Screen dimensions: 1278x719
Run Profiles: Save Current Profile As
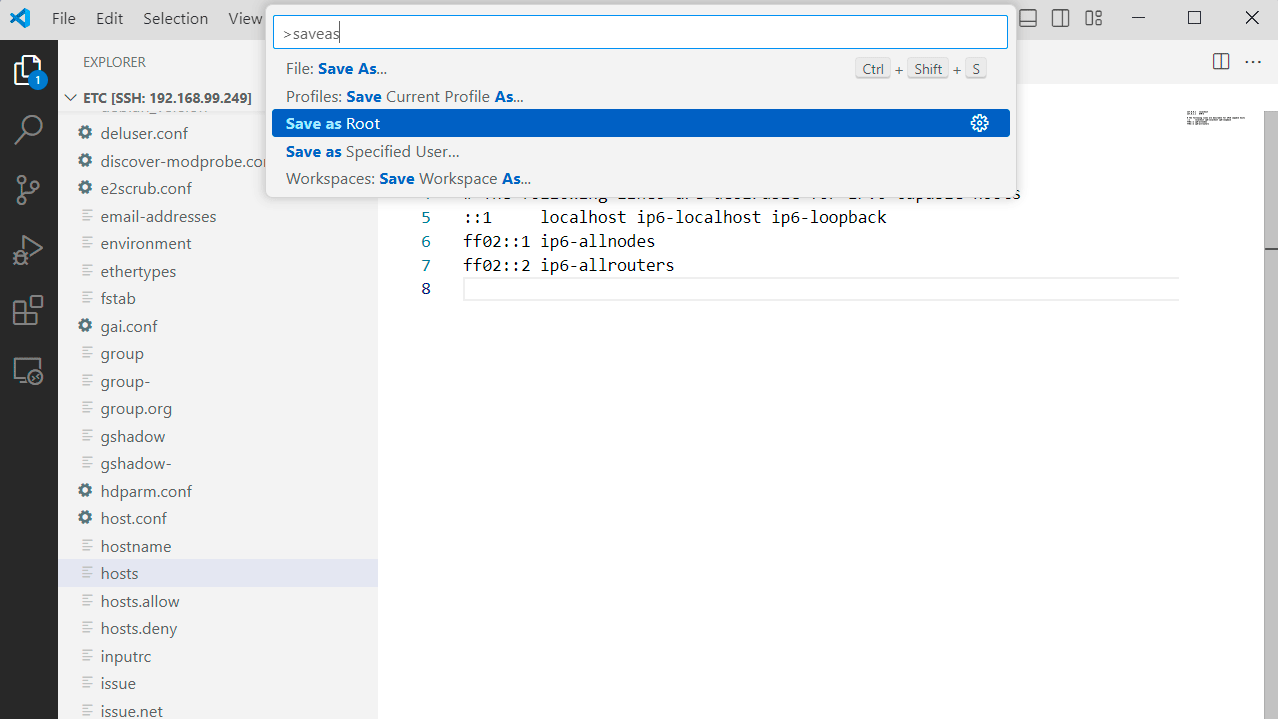pos(640,96)
